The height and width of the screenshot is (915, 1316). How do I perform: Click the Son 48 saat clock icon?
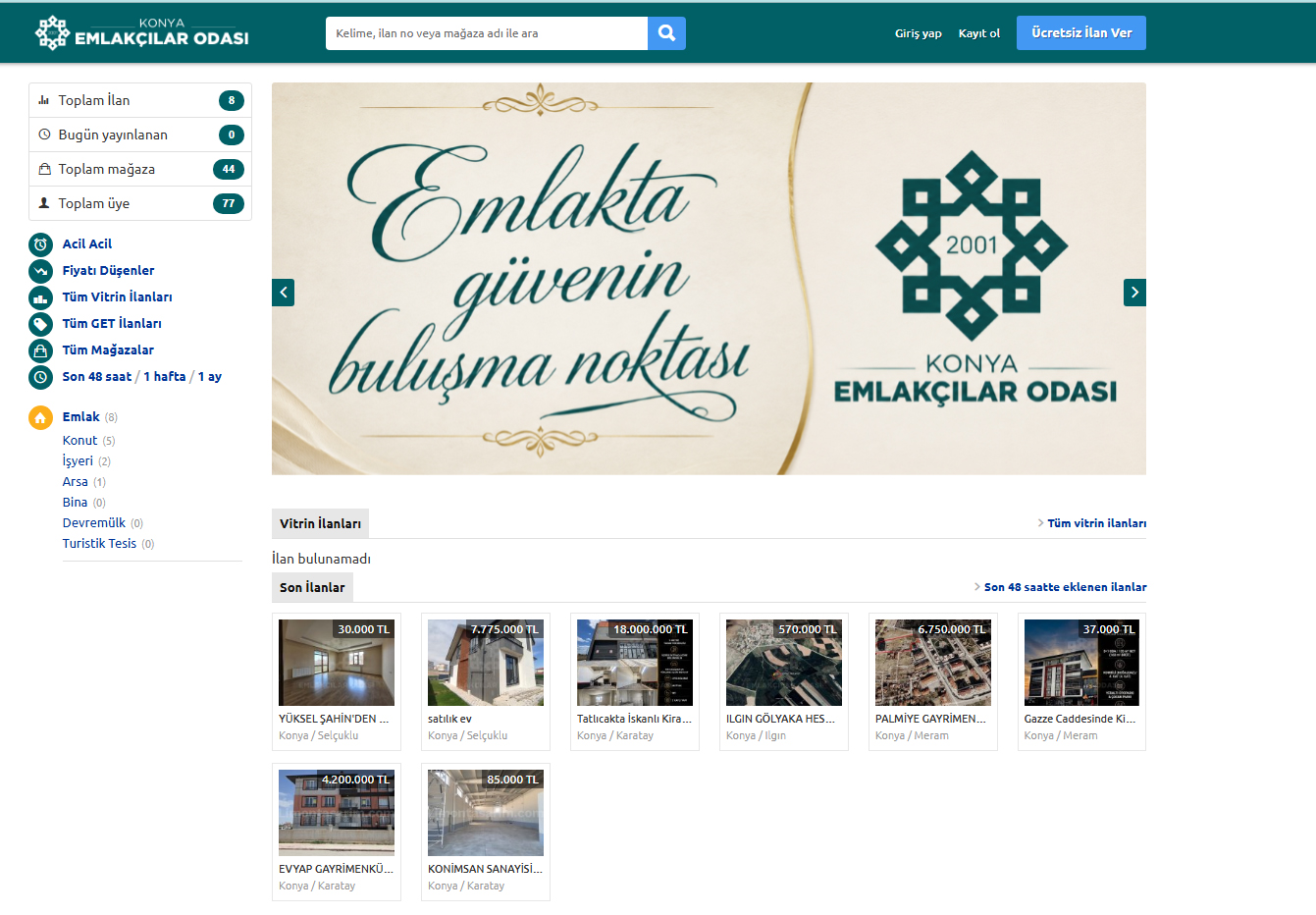point(40,377)
